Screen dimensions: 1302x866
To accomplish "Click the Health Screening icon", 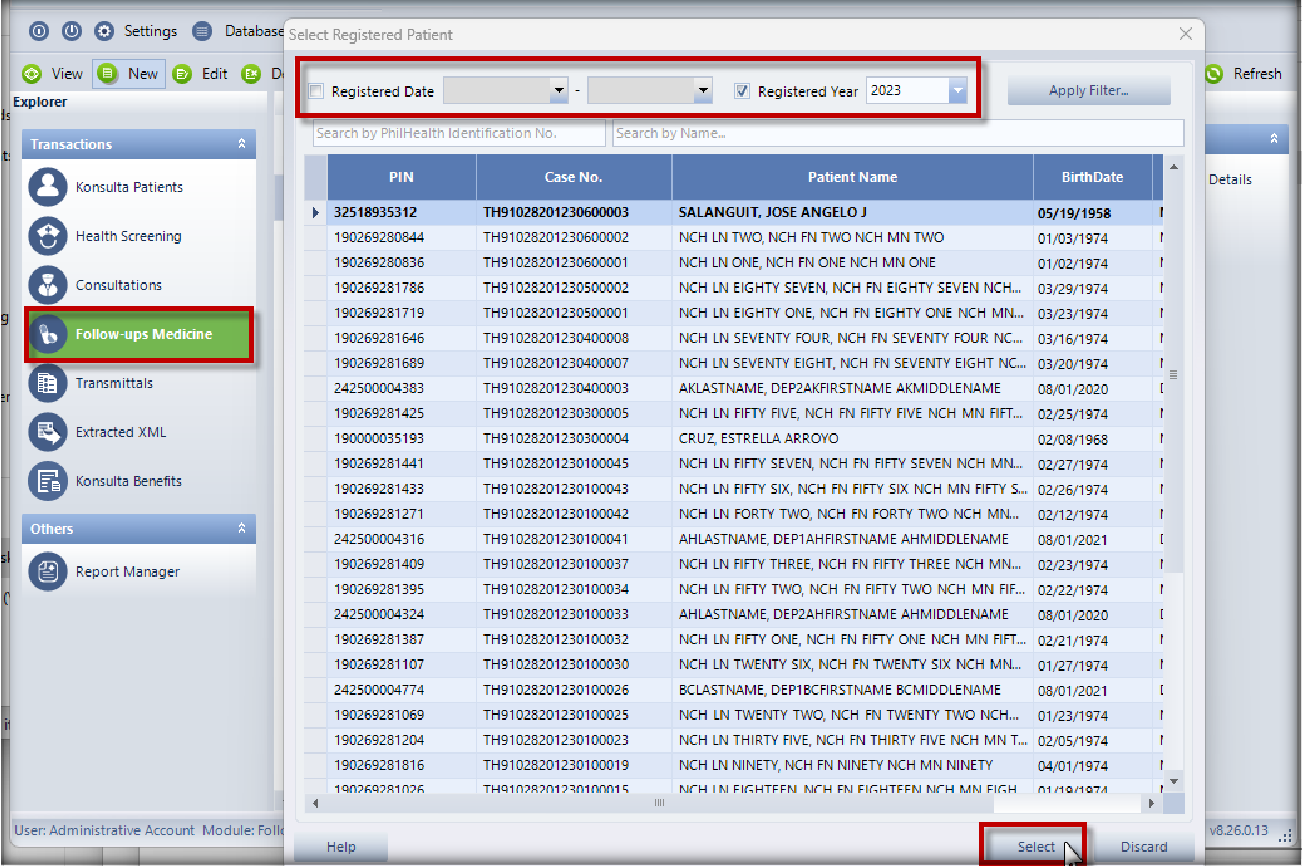I will click(47, 236).
